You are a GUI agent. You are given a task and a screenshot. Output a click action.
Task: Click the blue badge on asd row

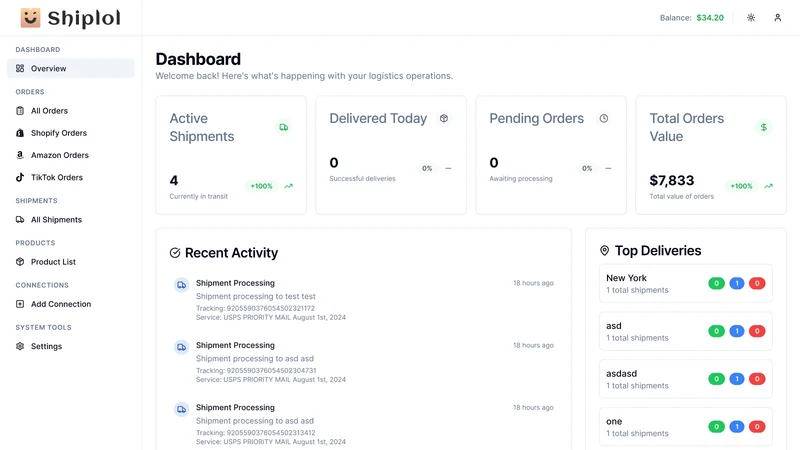click(737, 331)
